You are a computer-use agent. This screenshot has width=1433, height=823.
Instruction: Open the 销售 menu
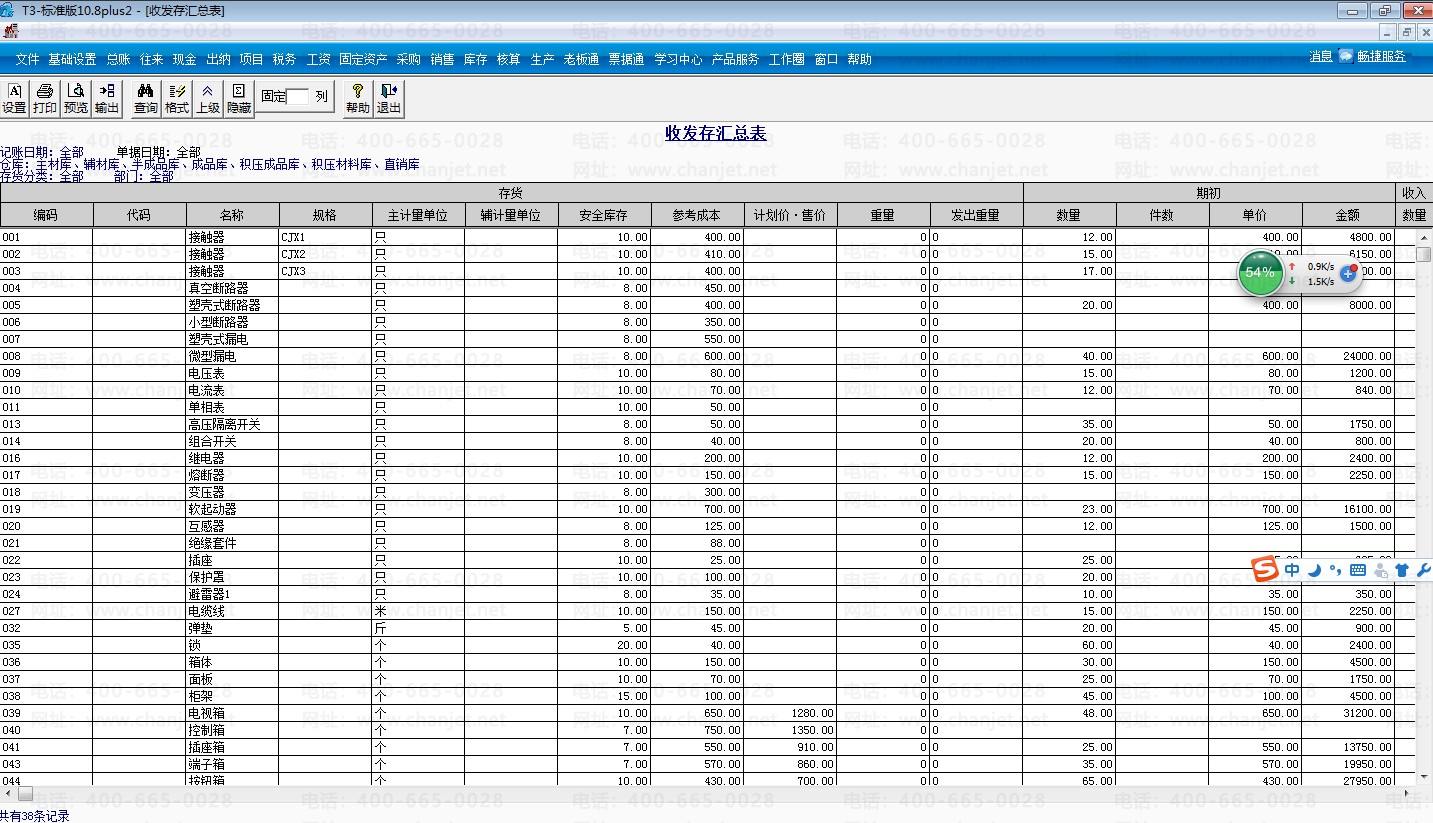[x=442, y=59]
